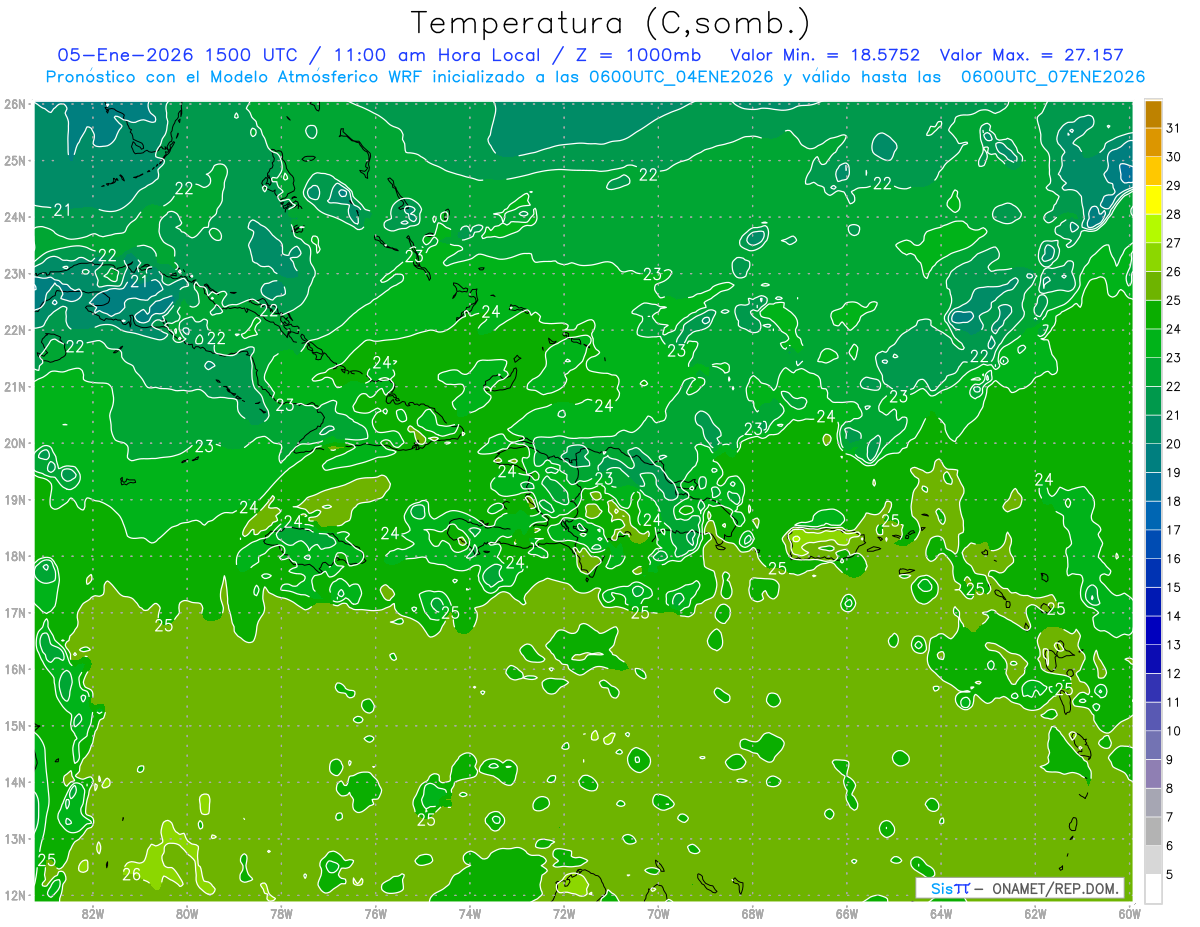Click the white bottom swatch below 5
This screenshot has height=927, width=1200.
(1153, 888)
